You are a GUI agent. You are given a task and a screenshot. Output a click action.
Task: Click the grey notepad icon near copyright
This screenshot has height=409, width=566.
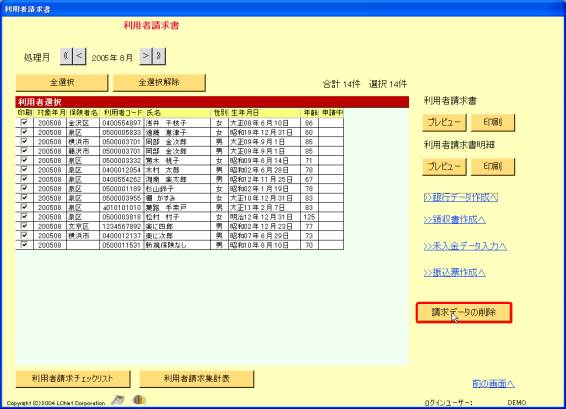click(x=118, y=400)
